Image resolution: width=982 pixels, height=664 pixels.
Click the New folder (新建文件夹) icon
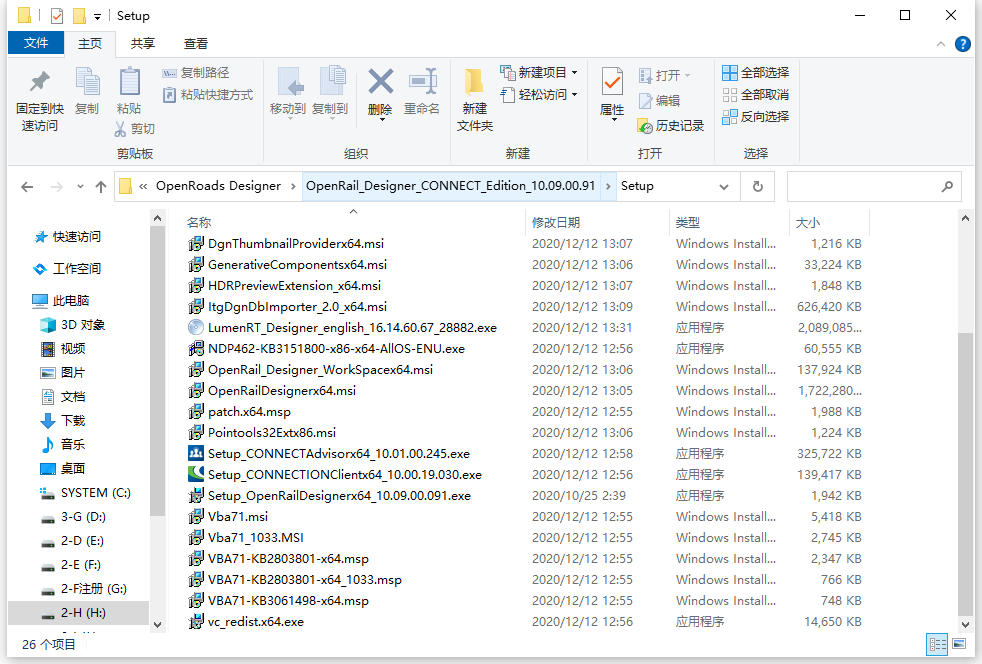[474, 83]
